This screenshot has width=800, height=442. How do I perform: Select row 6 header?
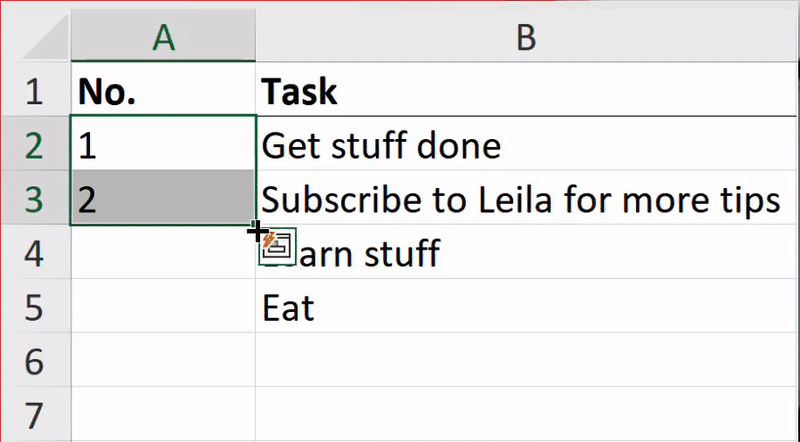click(35, 360)
